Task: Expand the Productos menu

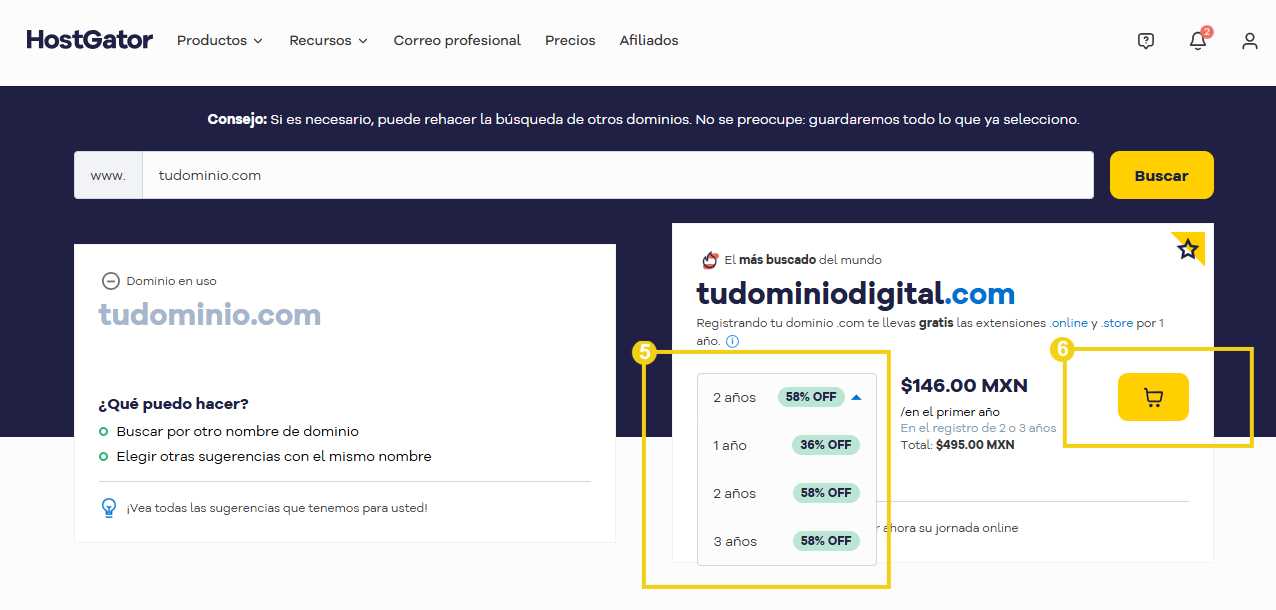Action: pos(220,41)
